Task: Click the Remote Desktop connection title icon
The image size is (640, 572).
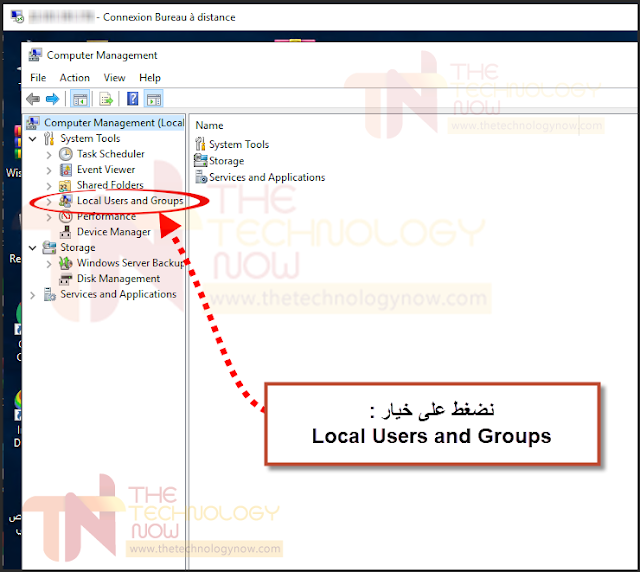Action: pyautogui.click(x=17, y=17)
